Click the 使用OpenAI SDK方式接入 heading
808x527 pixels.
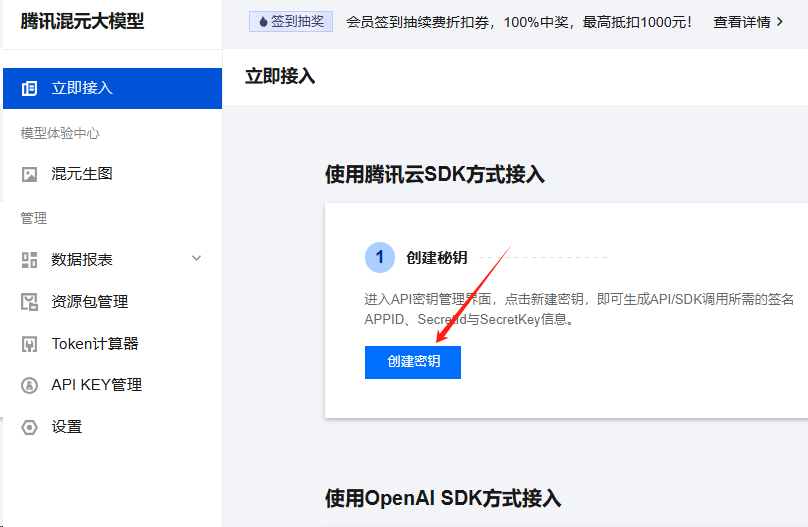[443, 498]
